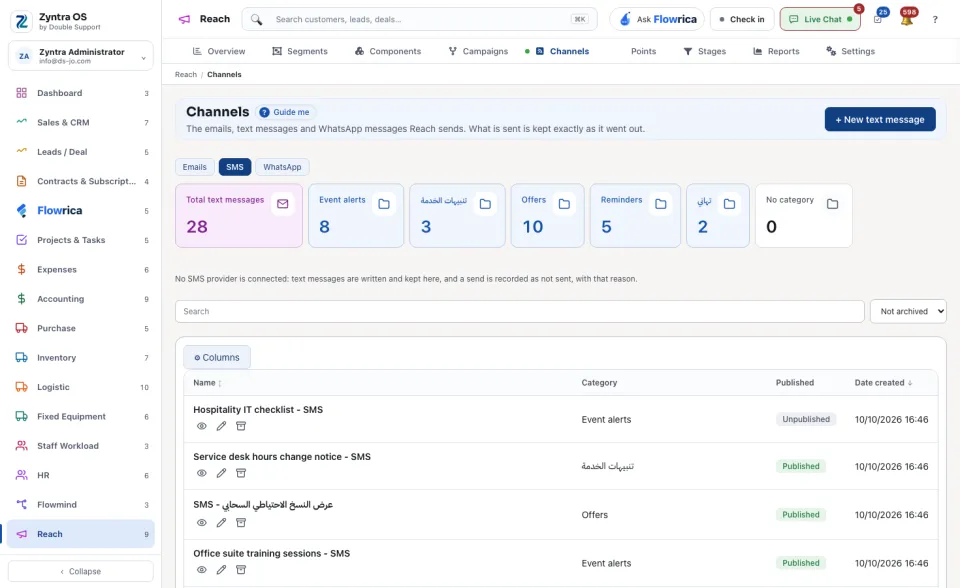Image resolution: width=960 pixels, height=588 pixels.
Task: Click the global search customers, leads, deals box
Action: [419, 19]
